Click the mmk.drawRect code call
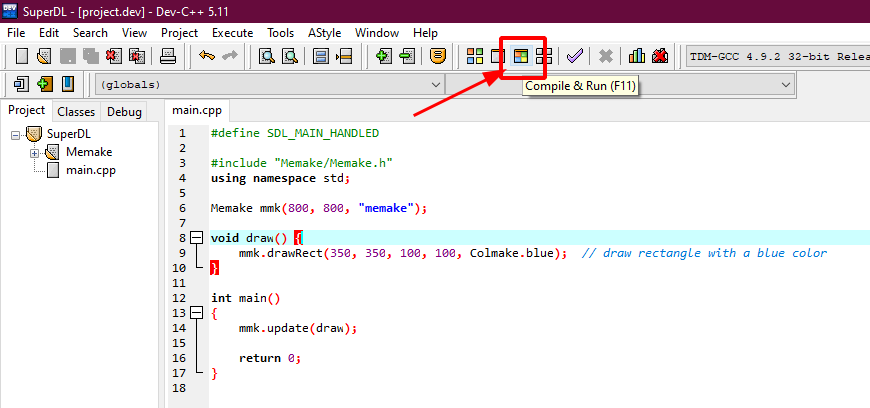This screenshot has height=408, width=870. (x=403, y=253)
